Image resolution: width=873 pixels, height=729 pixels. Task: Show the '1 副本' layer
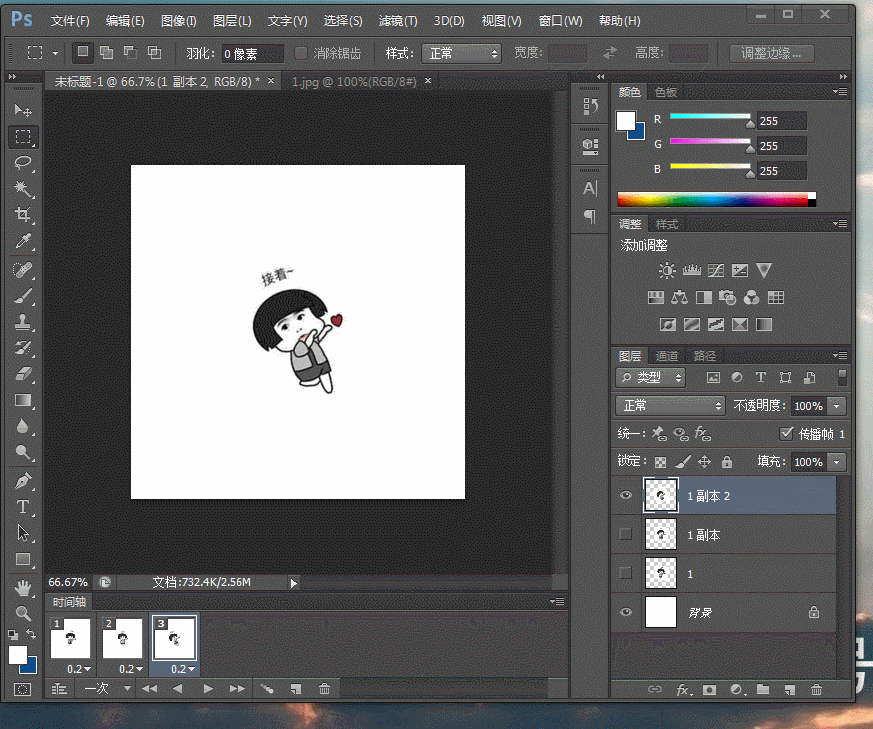click(626, 535)
